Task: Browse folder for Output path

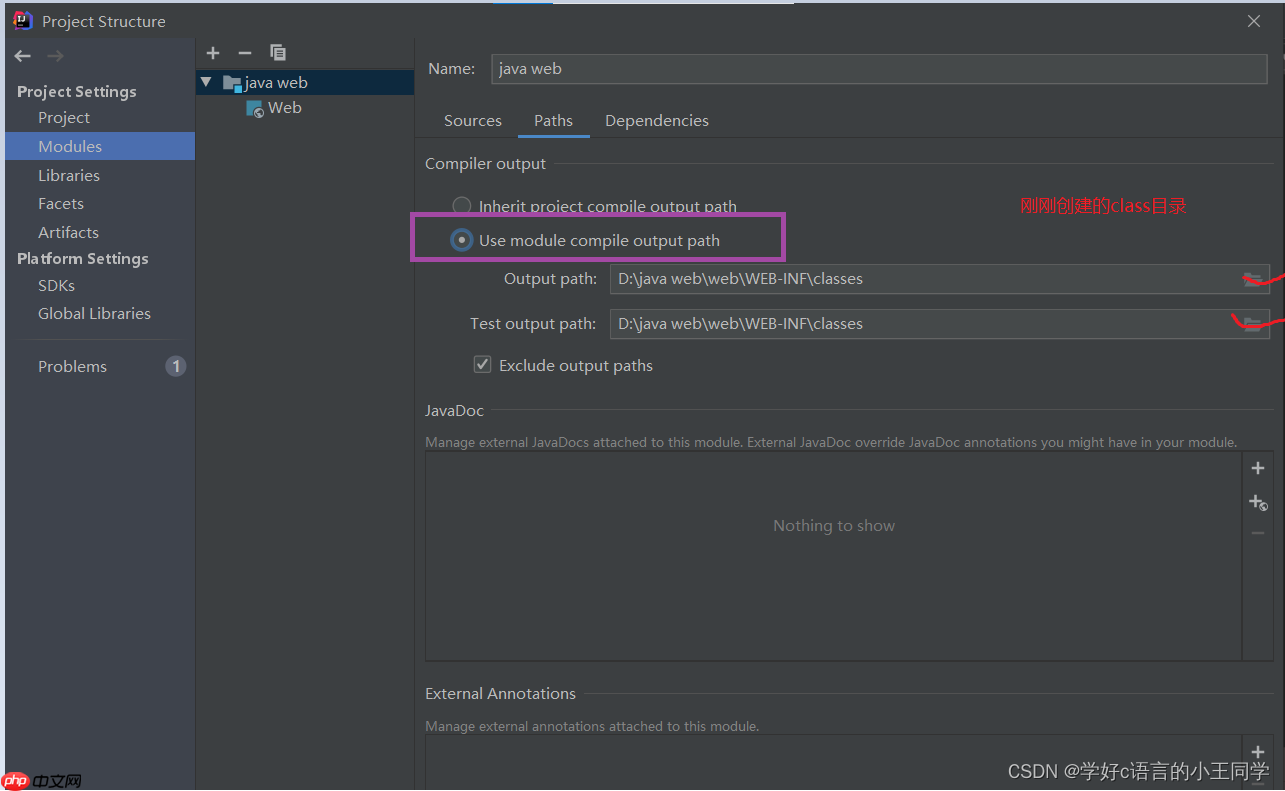Action: pos(1251,279)
